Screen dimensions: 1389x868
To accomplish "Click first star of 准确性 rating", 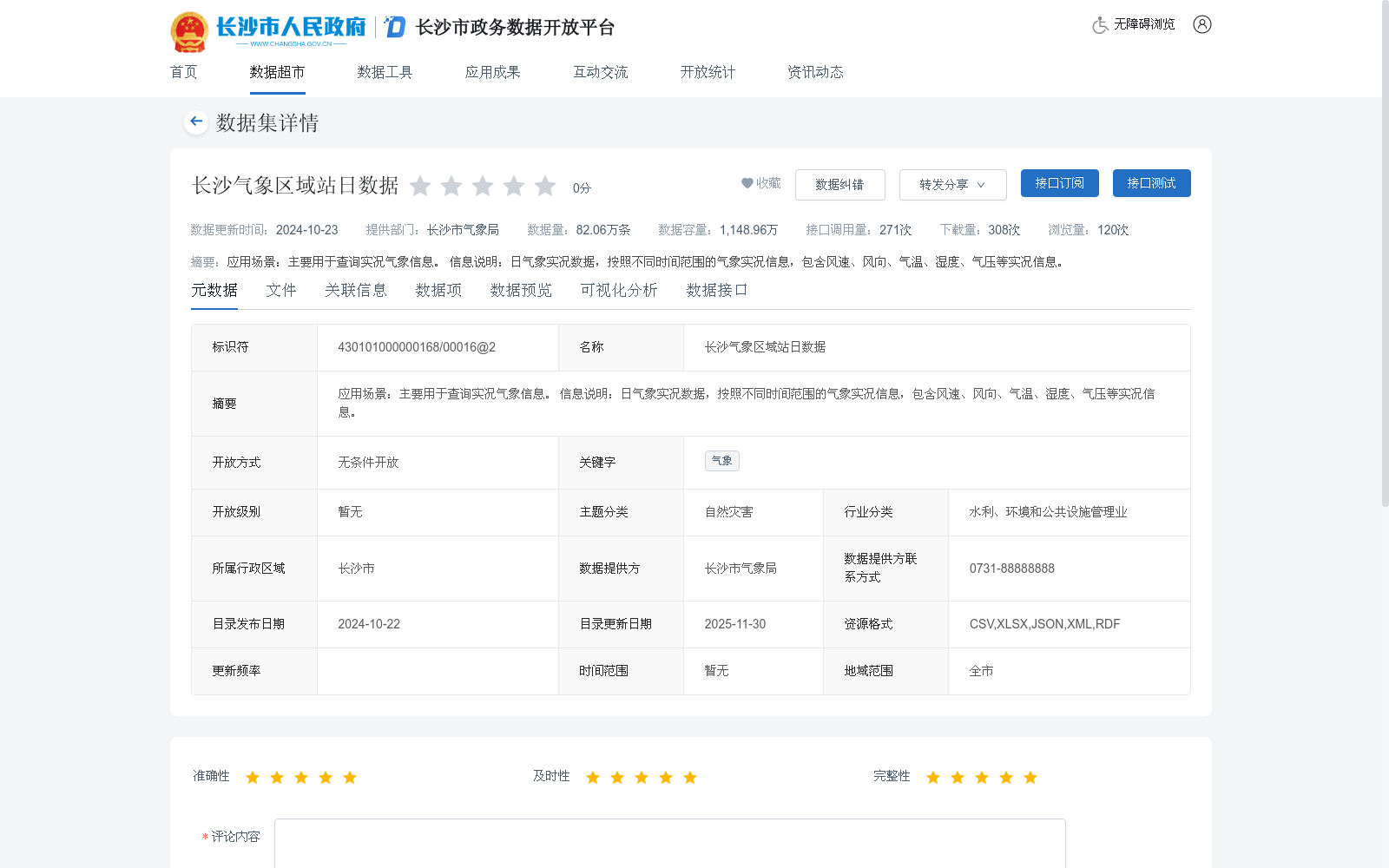I will pyautogui.click(x=253, y=777).
